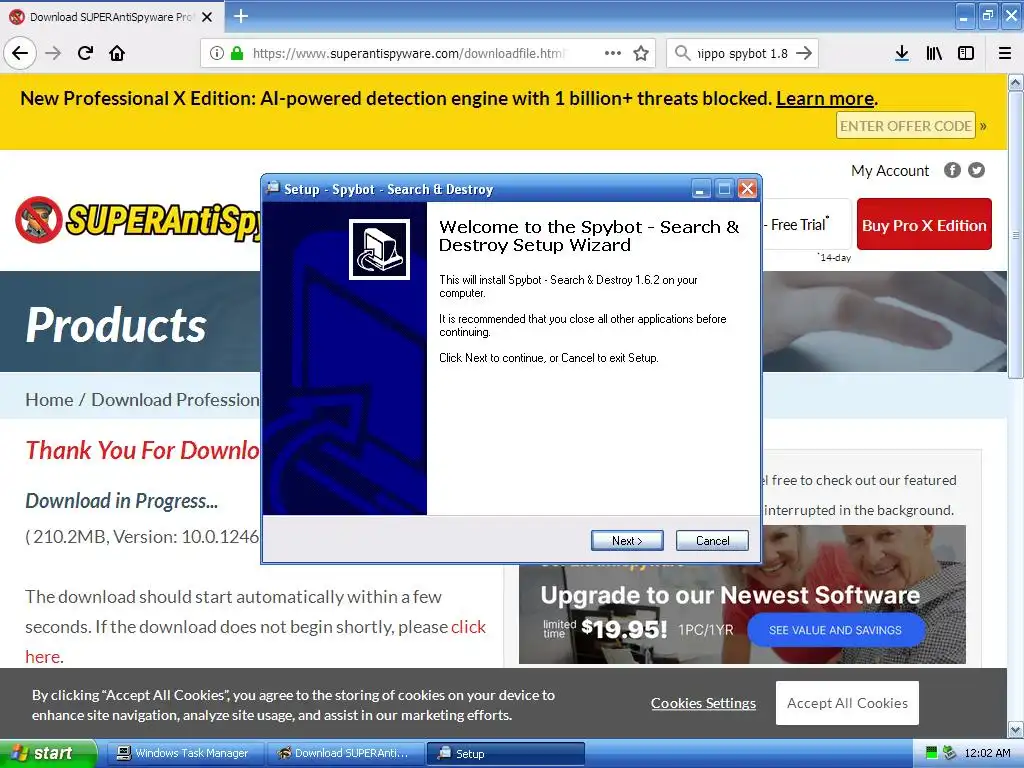Screen dimensions: 1024x768
Task: Select the Setup taskbar item
Action: click(505, 753)
